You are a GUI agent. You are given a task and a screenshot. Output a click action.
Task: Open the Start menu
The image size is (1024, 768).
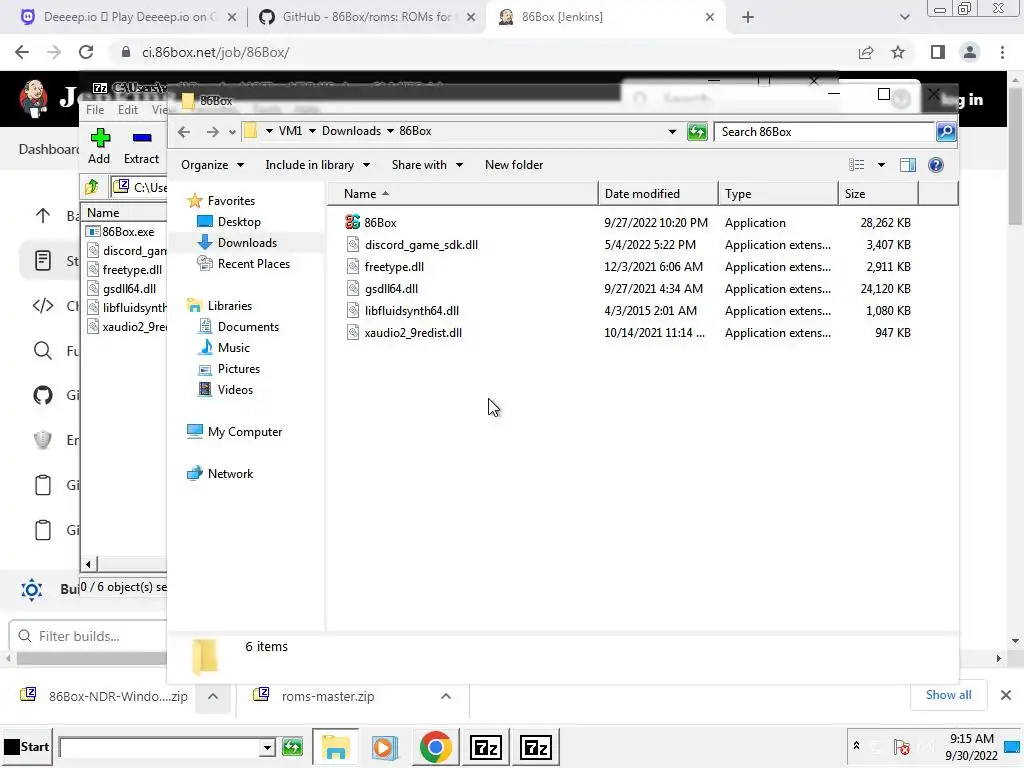(27, 747)
